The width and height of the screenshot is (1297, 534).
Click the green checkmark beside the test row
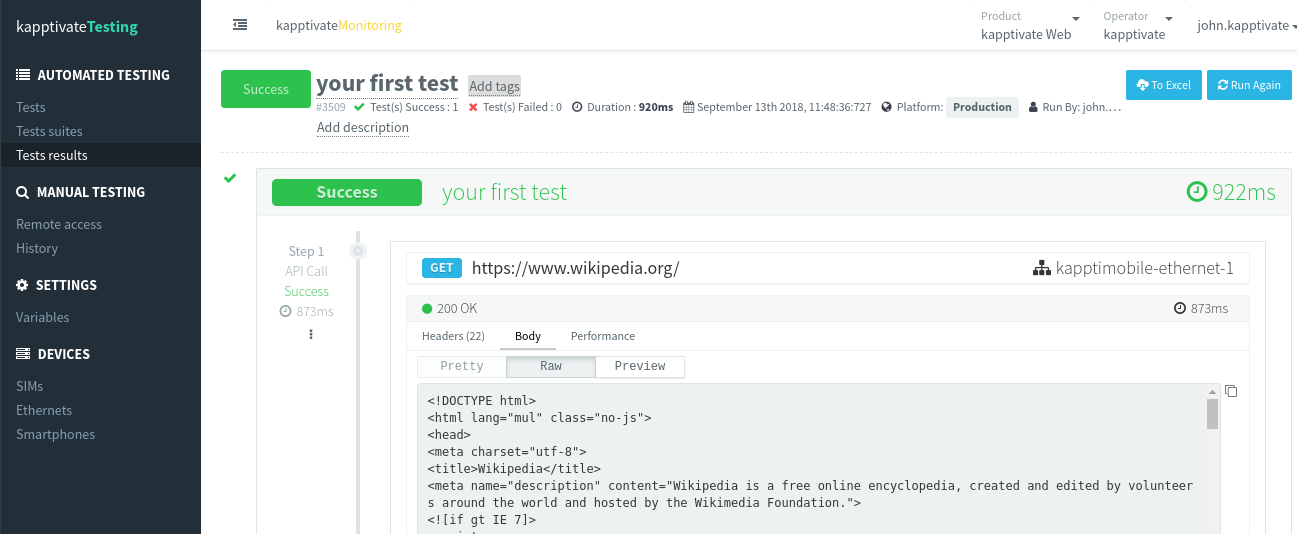click(230, 178)
